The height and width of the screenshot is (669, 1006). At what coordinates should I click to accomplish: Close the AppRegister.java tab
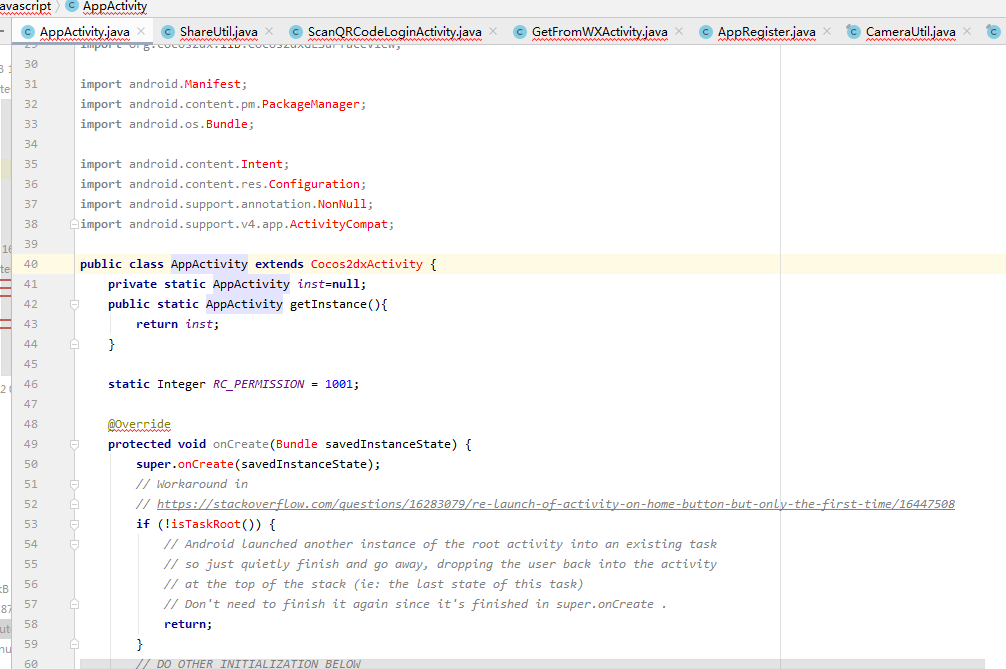[827, 31]
